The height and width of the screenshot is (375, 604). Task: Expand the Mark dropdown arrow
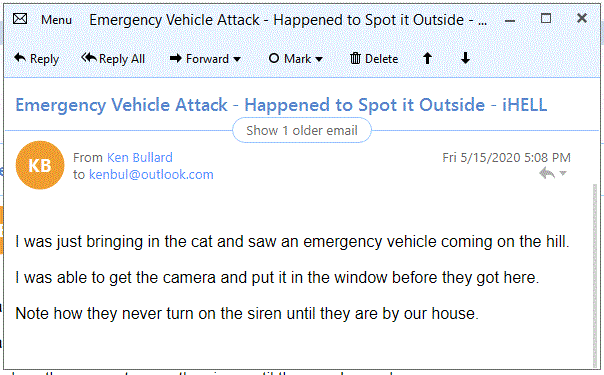click(x=319, y=59)
